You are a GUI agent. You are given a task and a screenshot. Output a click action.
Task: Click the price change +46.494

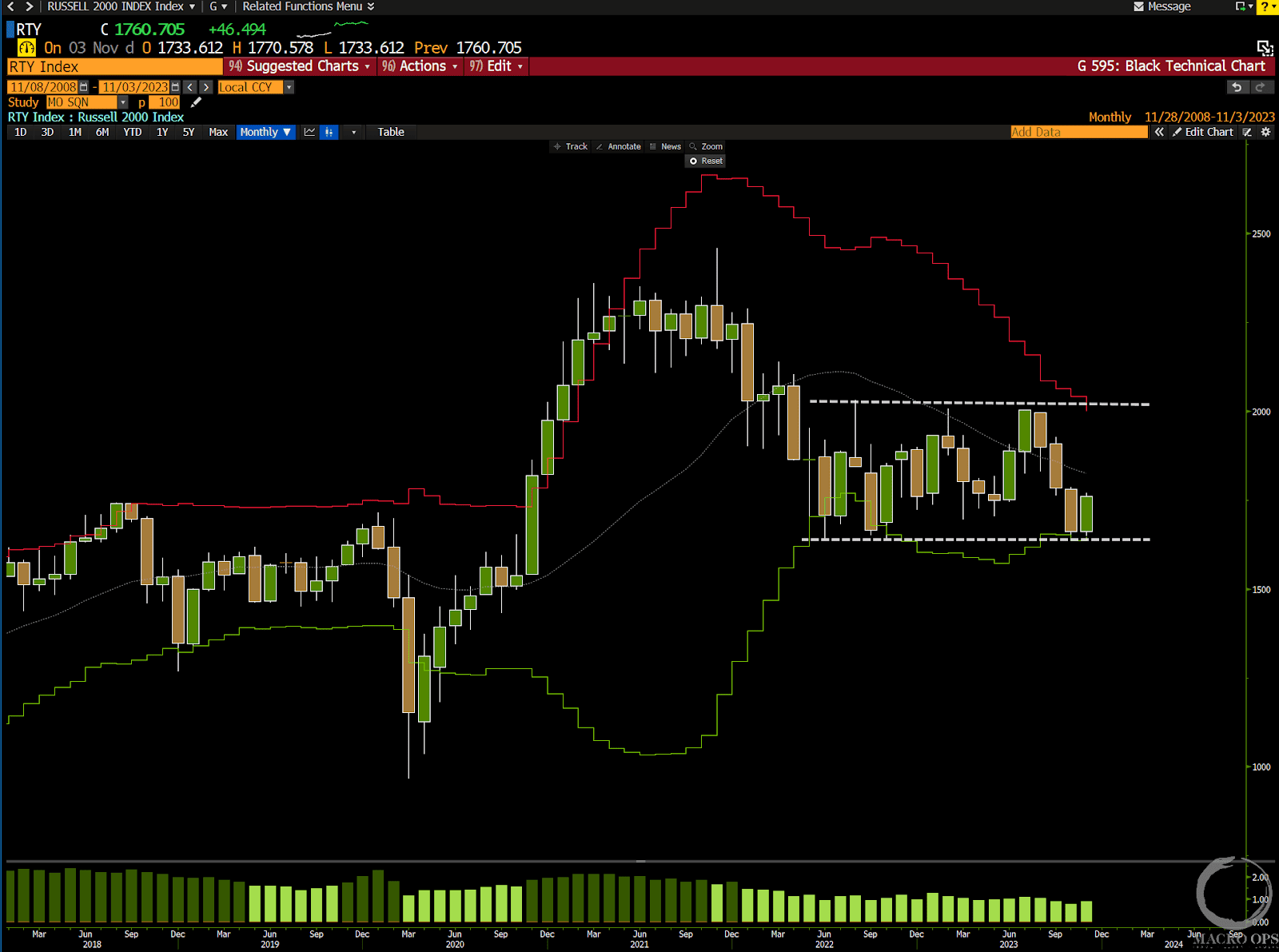pos(237,30)
